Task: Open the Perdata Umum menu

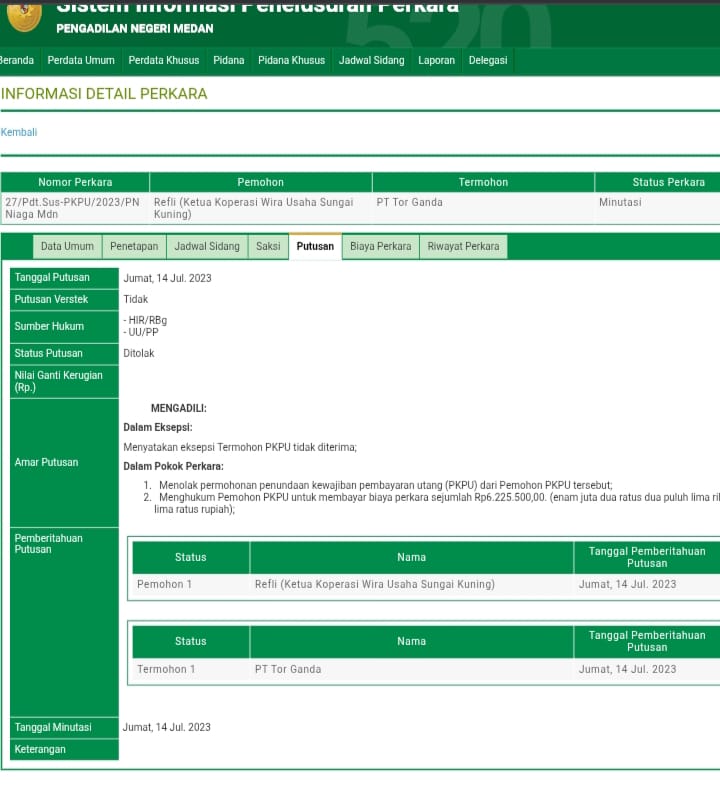Action: pos(81,60)
